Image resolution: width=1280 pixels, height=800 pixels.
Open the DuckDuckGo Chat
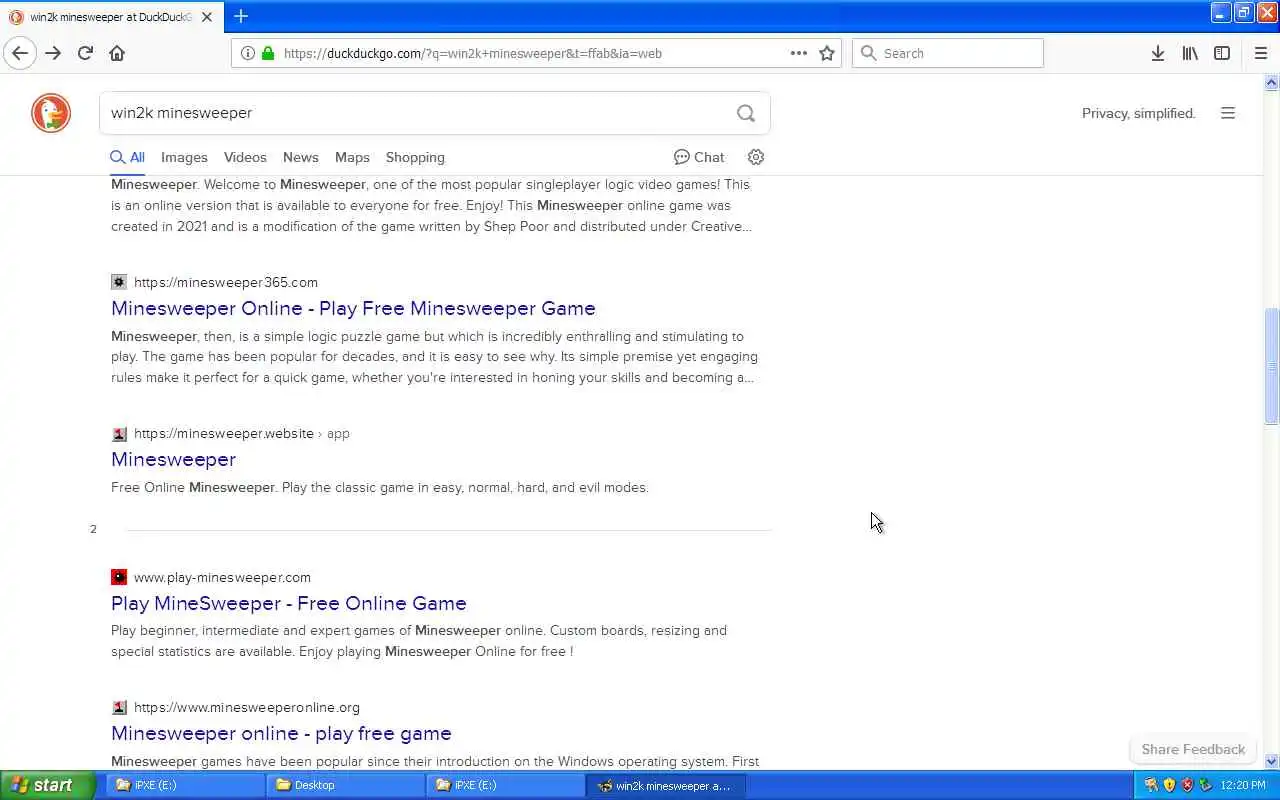point(699,157)
